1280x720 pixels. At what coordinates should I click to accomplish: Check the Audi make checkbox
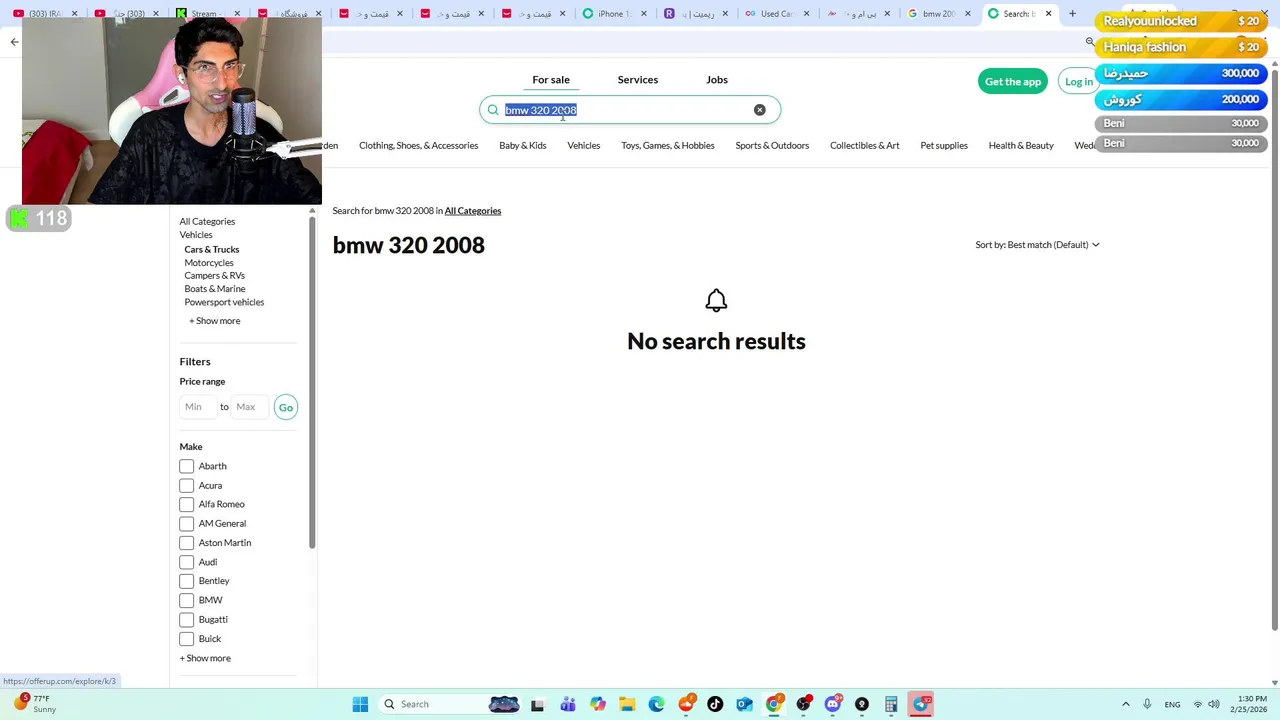[186, 562]
